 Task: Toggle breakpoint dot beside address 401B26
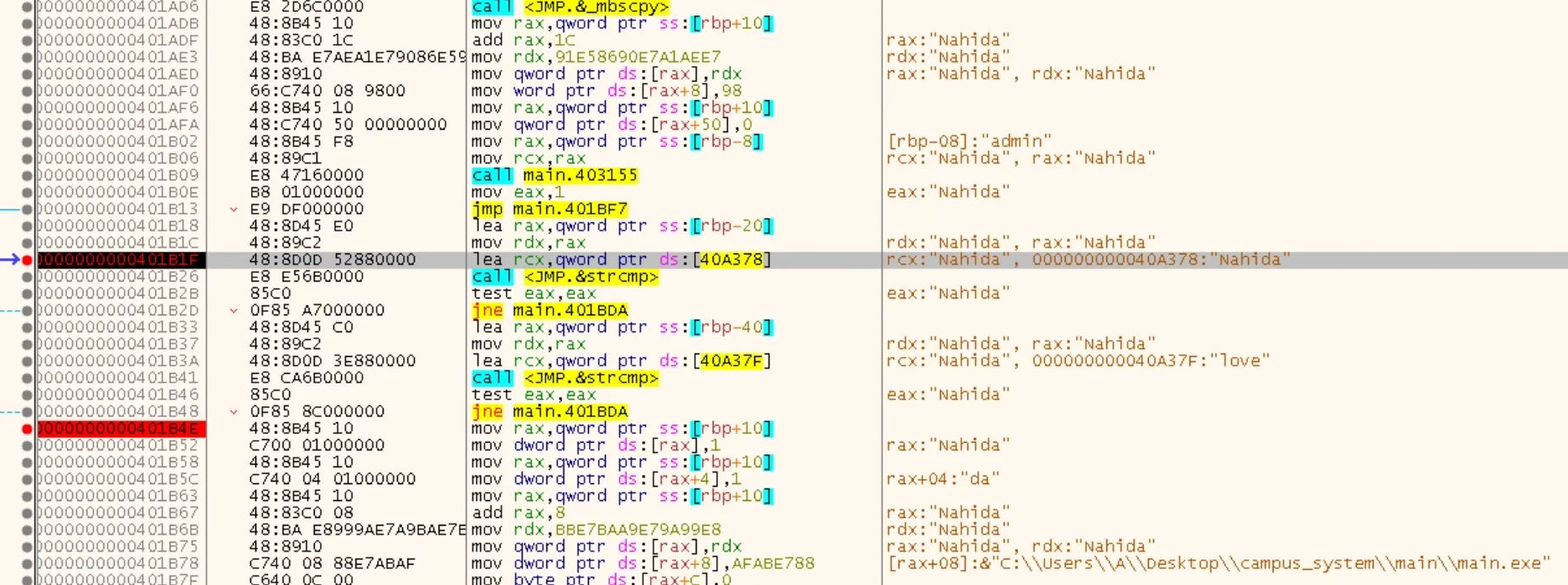click(x=27, y=276)
